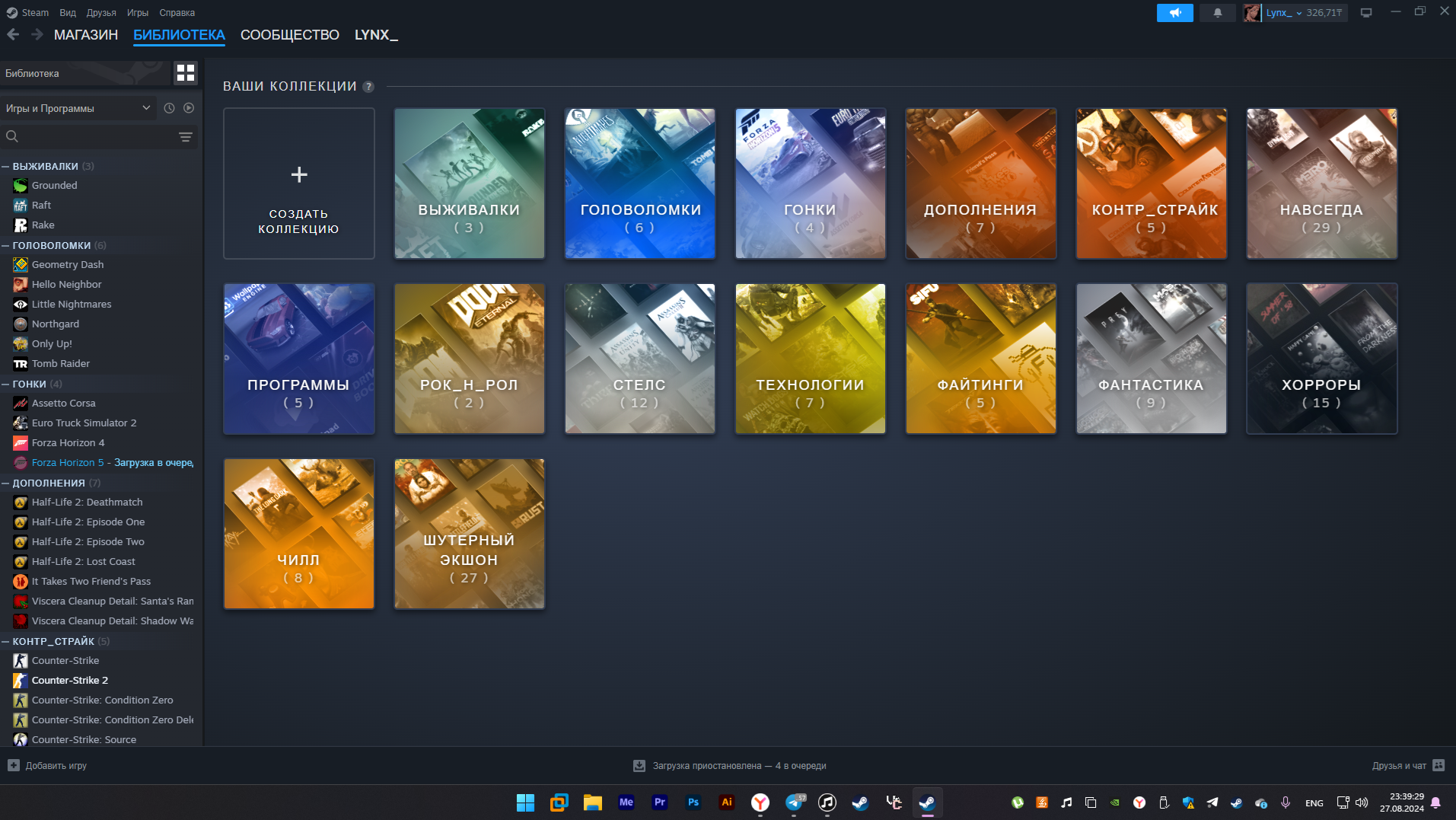
Task: Click the Add game plus icon
Action: pos(14,765)
